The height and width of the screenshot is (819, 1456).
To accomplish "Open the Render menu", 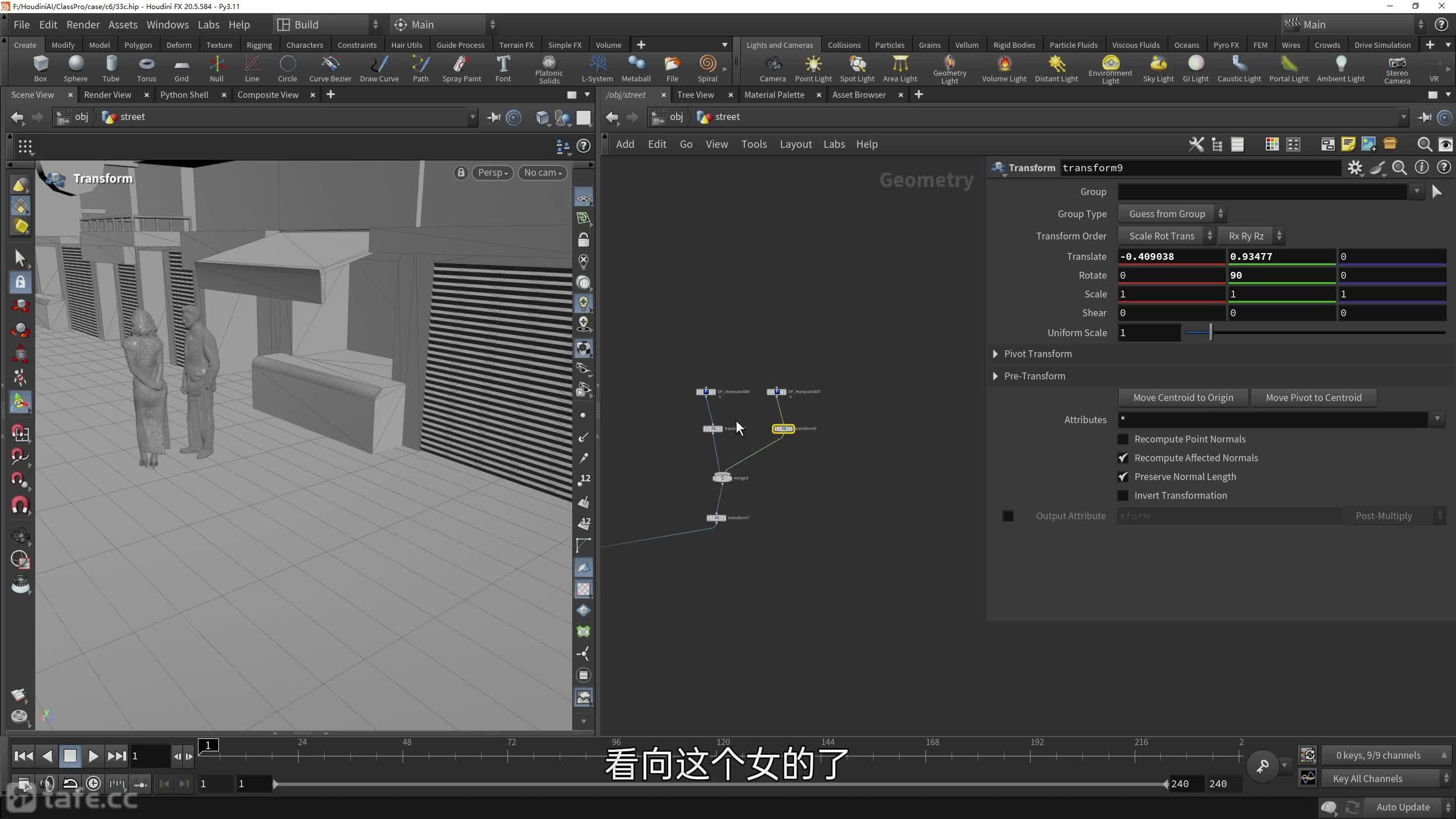I will 82,24.
